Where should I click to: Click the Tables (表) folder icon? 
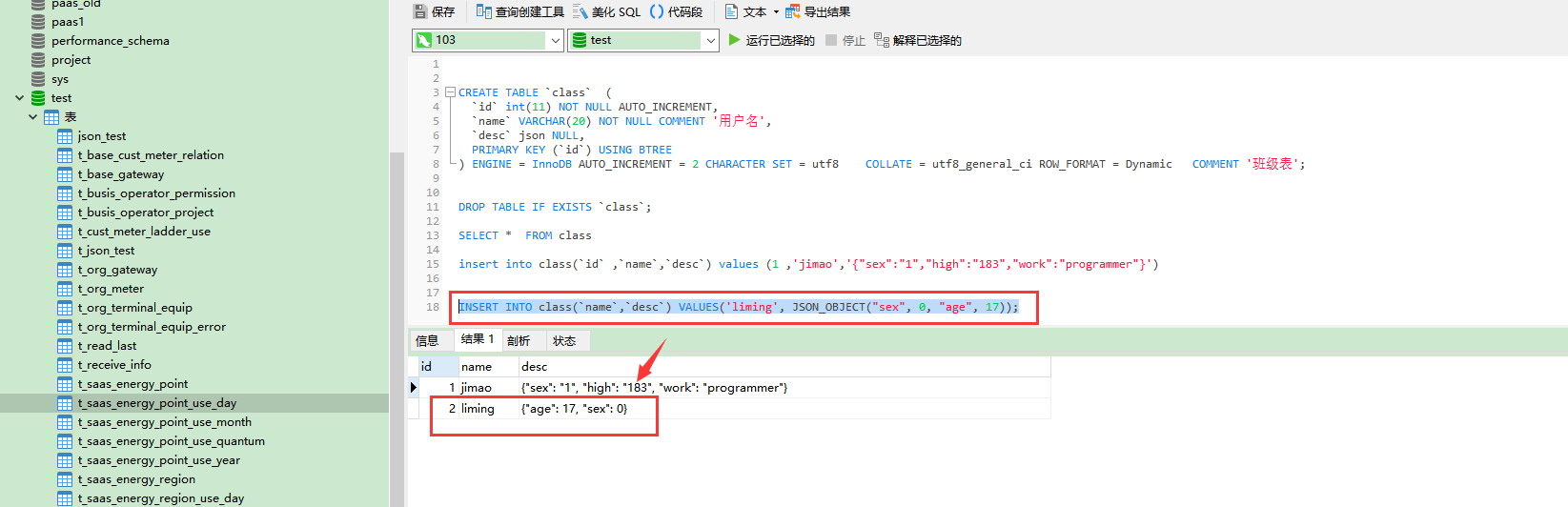(x=51, y=117)
